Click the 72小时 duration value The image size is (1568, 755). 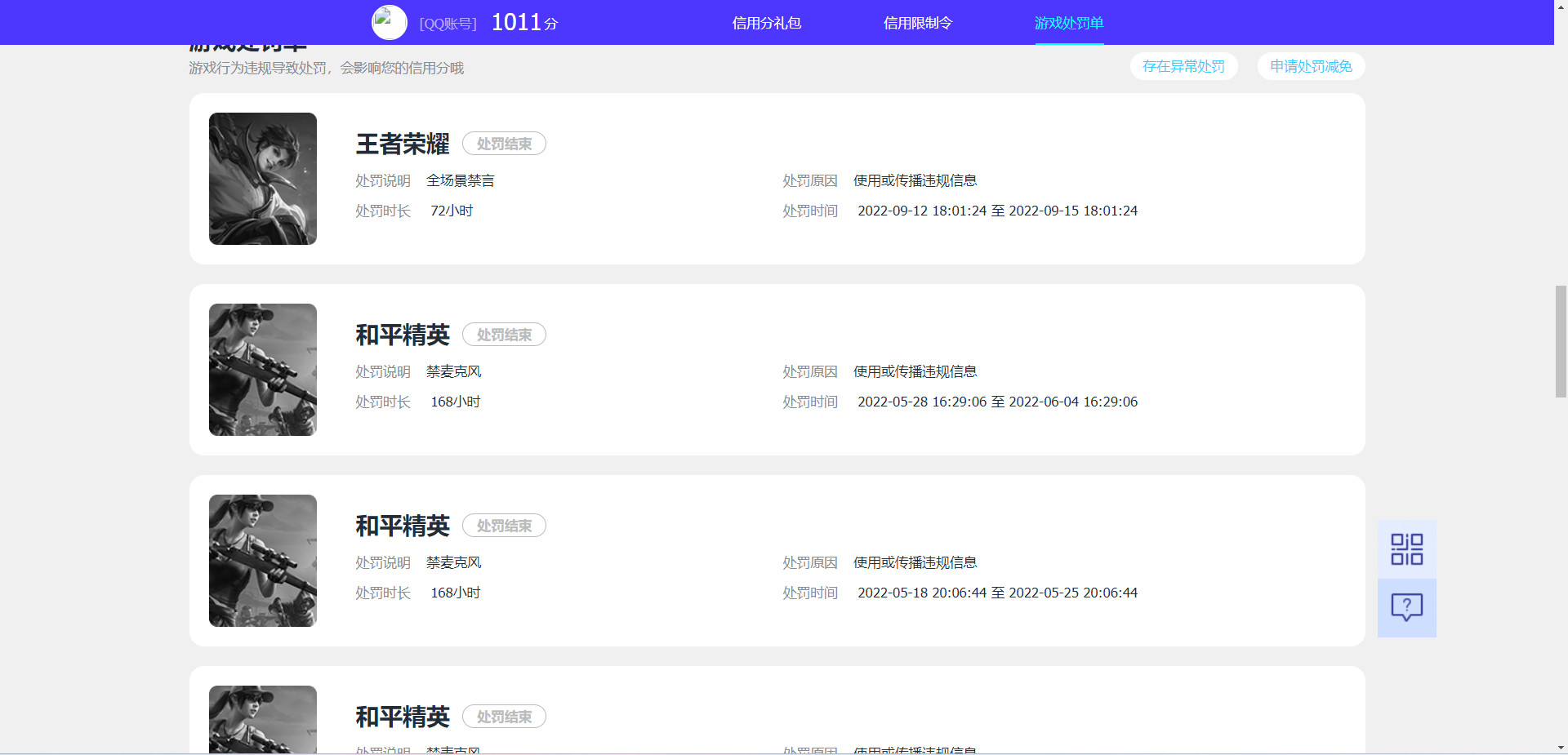[x=452, y=211]
